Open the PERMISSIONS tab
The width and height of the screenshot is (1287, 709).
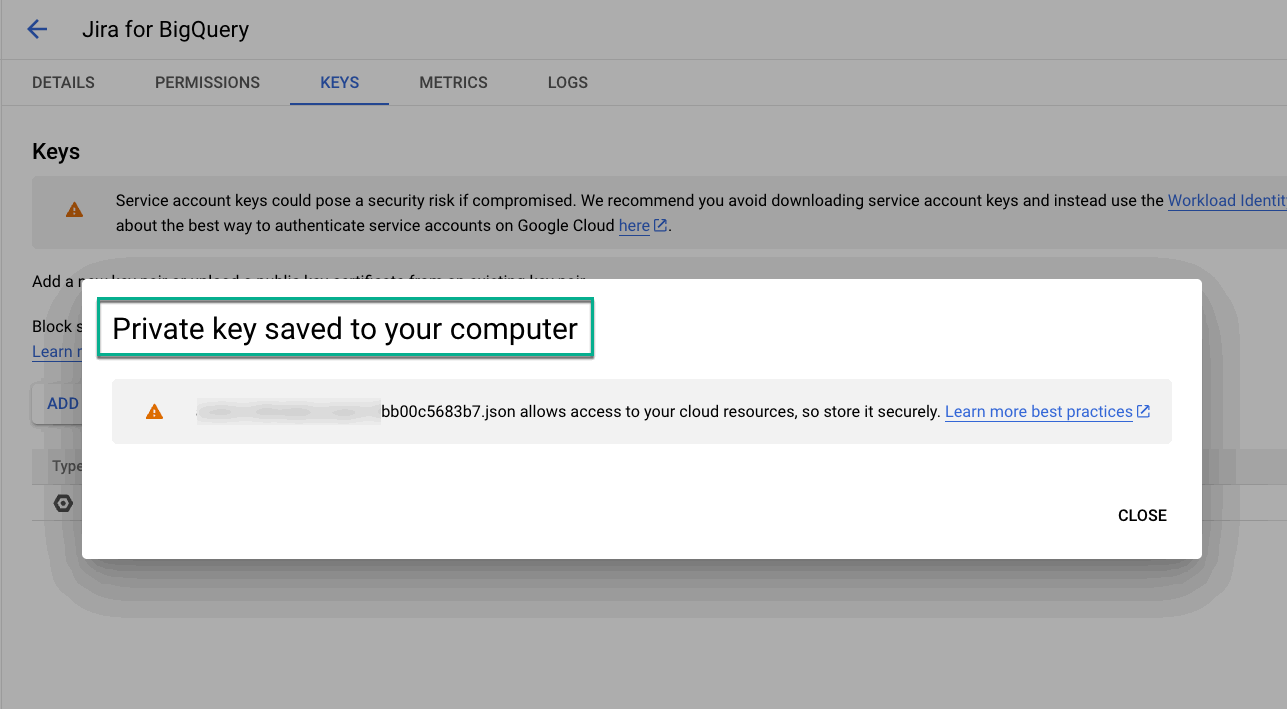[x=207, y=82]
